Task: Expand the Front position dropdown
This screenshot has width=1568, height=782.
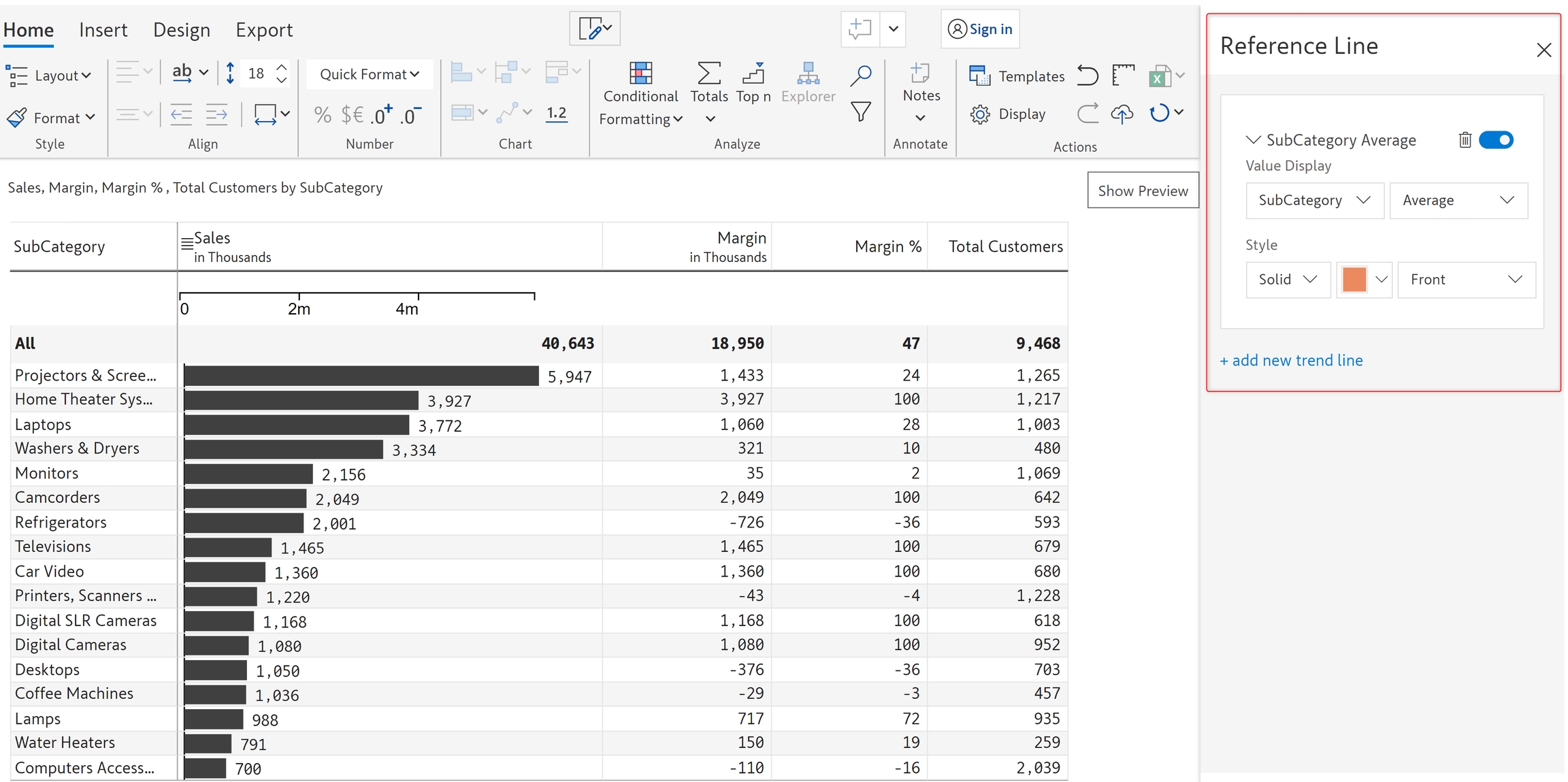Action: click(x=1466, y=280)
